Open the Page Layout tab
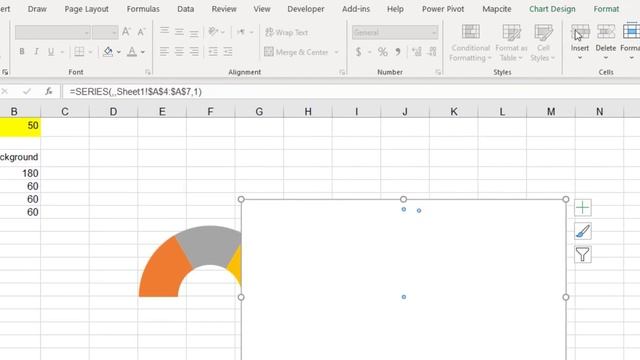 (x=87, y=9)
